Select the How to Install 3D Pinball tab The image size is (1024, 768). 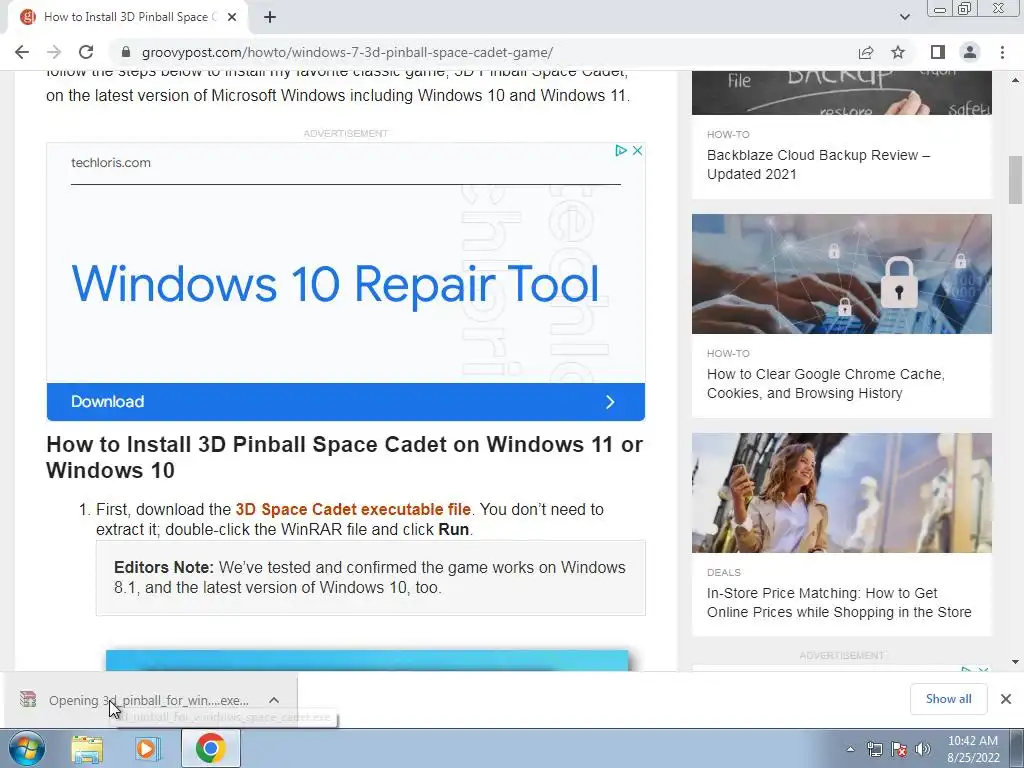click(x=127, y=18)
